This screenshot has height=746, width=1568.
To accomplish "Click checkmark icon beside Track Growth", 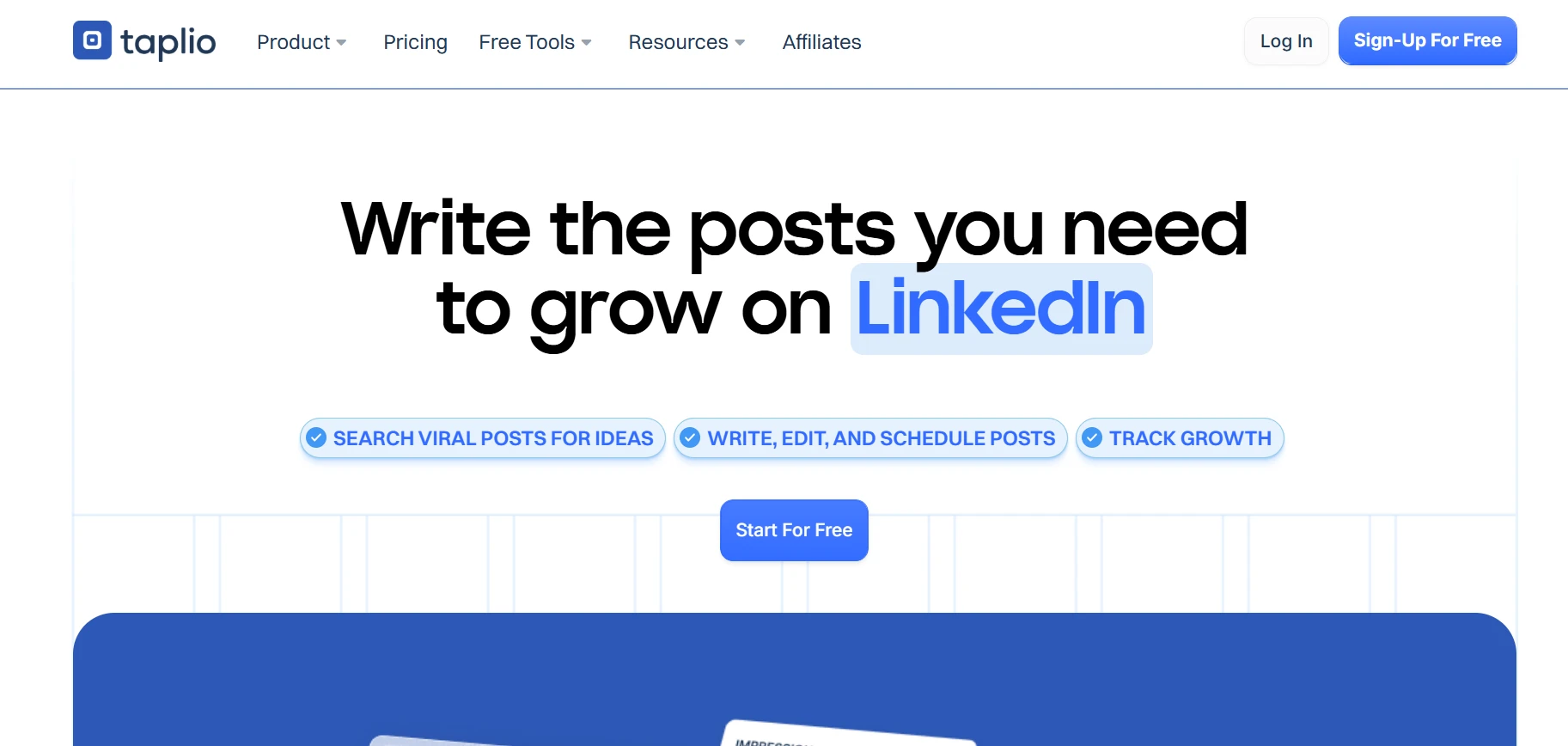I will point(1092,438).
